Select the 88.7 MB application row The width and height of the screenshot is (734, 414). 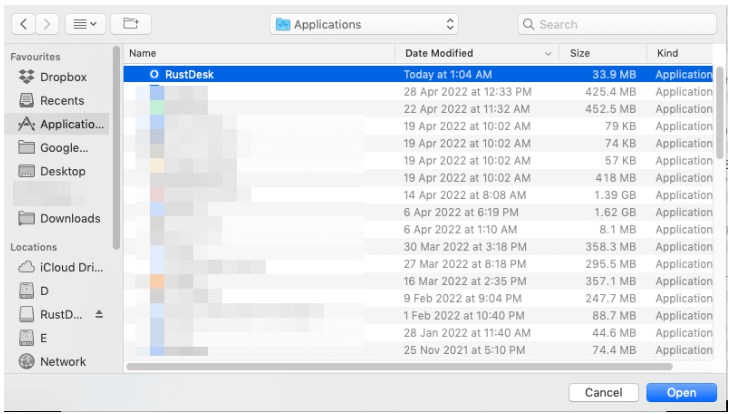(418, 316)
